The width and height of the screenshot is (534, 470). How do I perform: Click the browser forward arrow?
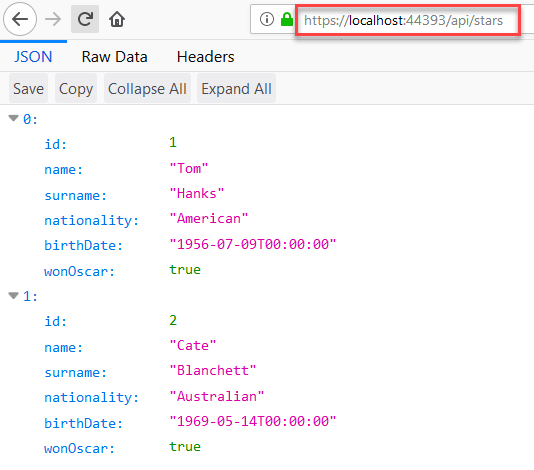[x=53, y=19]
